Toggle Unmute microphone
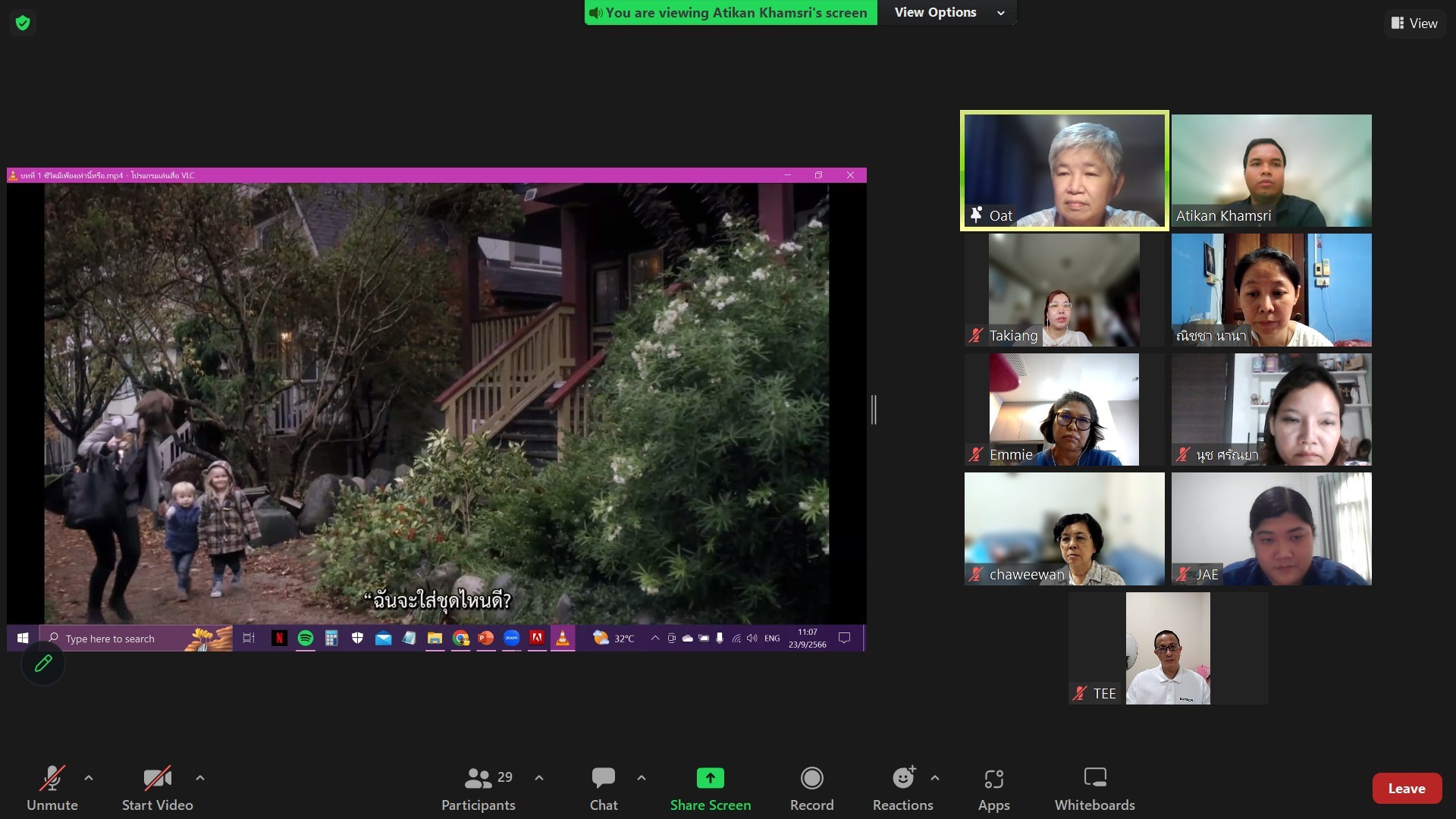1456x819 pixels. click(52, 789)
